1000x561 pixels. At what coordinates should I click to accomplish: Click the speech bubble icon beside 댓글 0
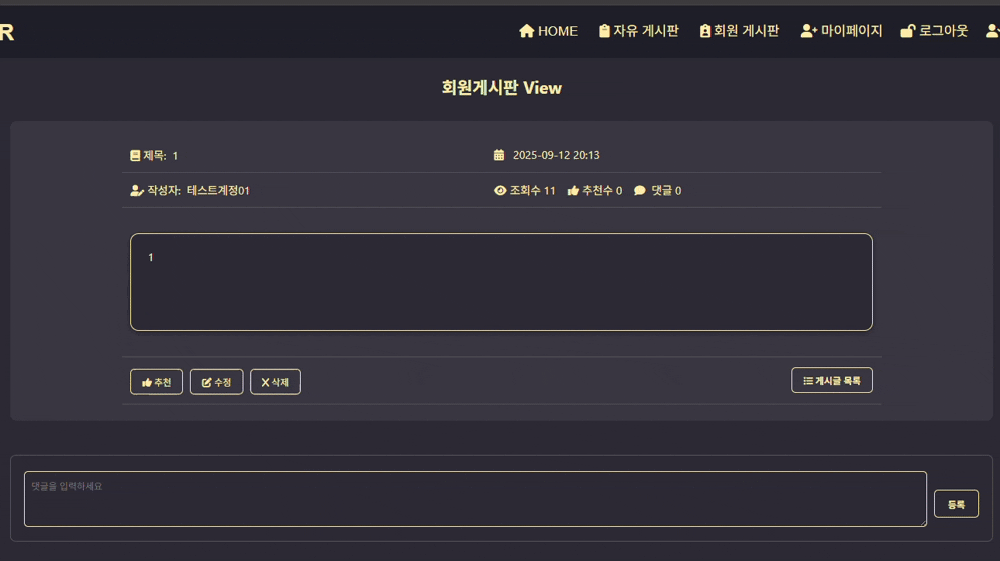640,191
